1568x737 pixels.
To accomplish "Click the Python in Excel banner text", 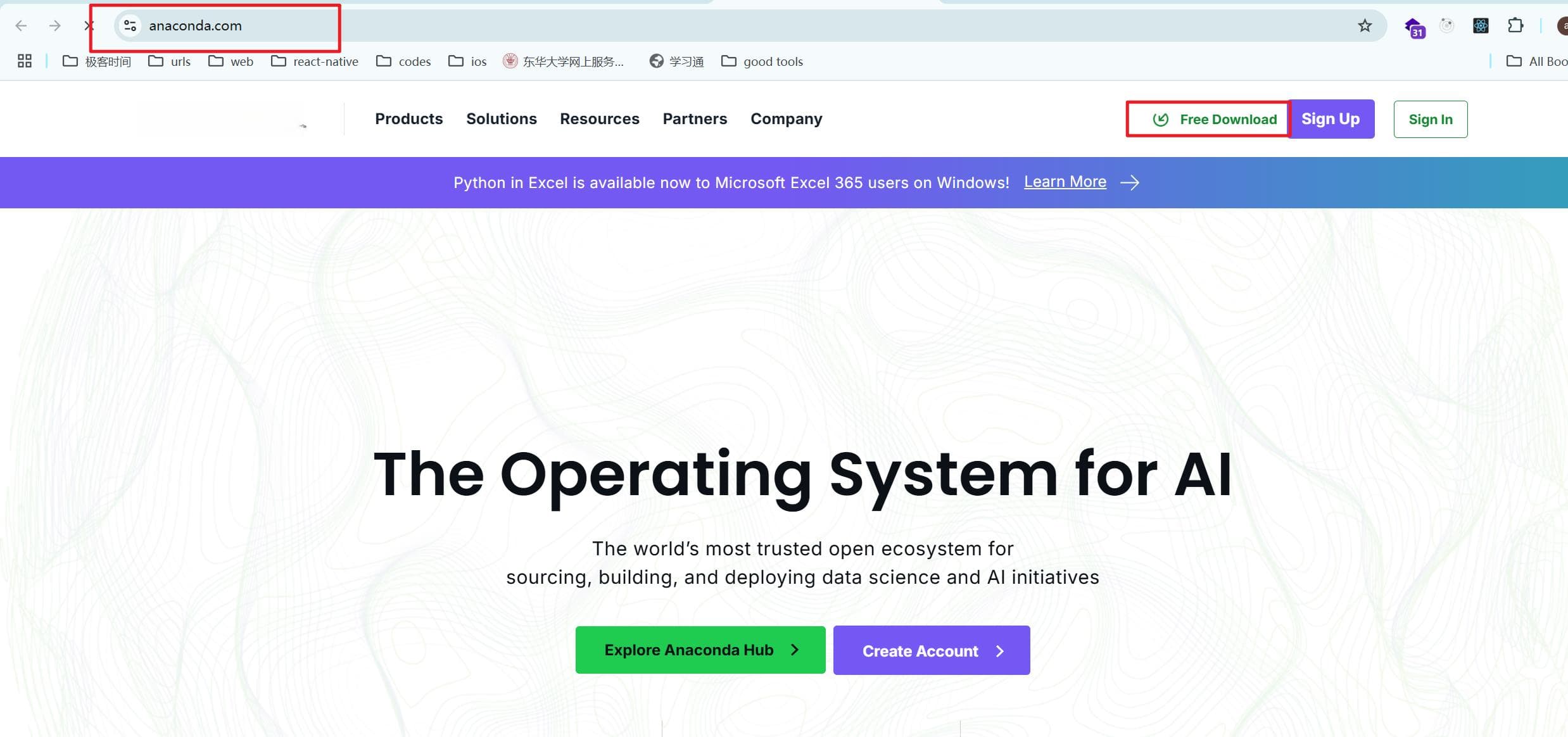I will pos(731,182).
